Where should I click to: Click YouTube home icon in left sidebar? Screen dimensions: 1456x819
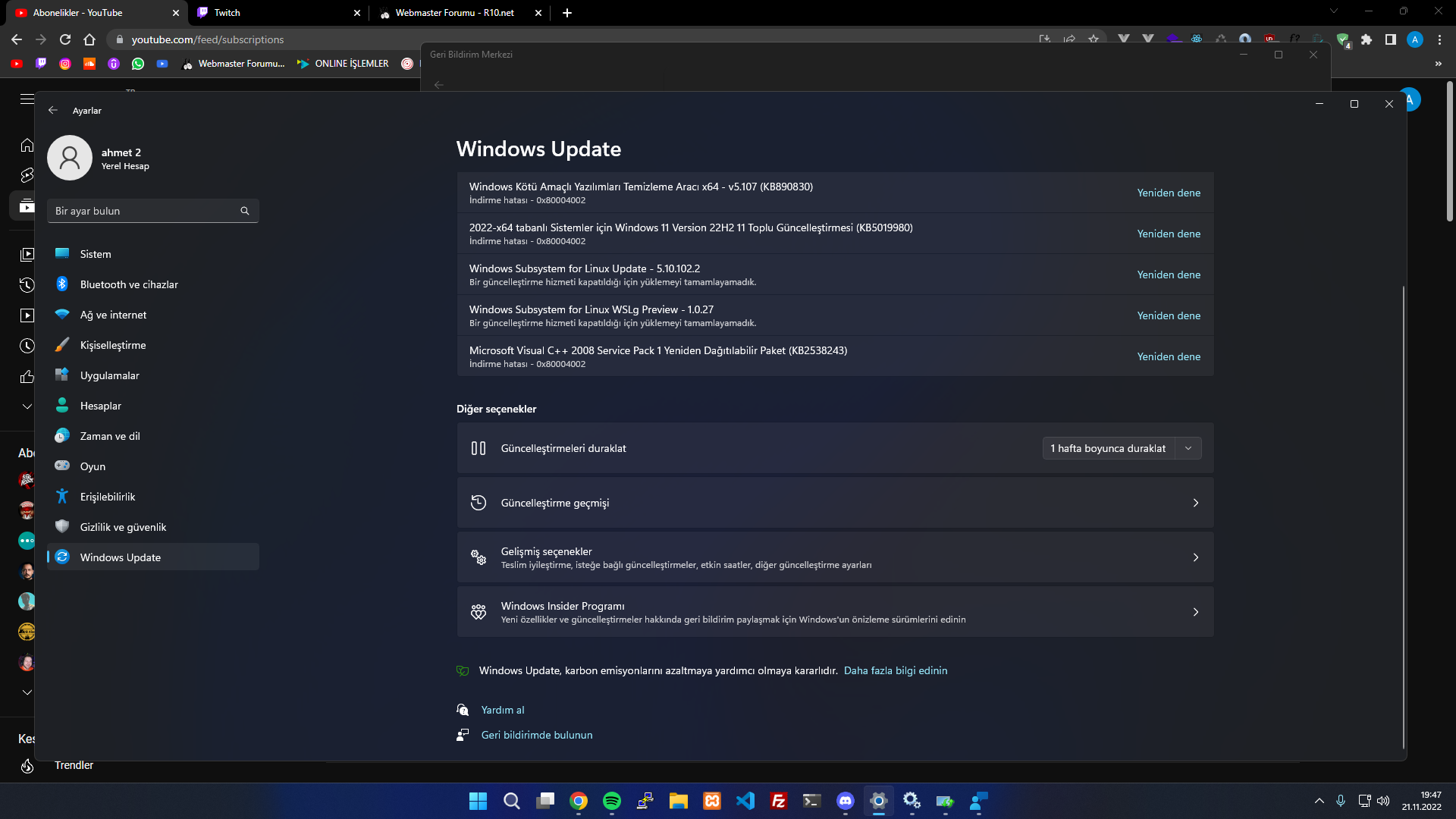[x=27, y=145]
